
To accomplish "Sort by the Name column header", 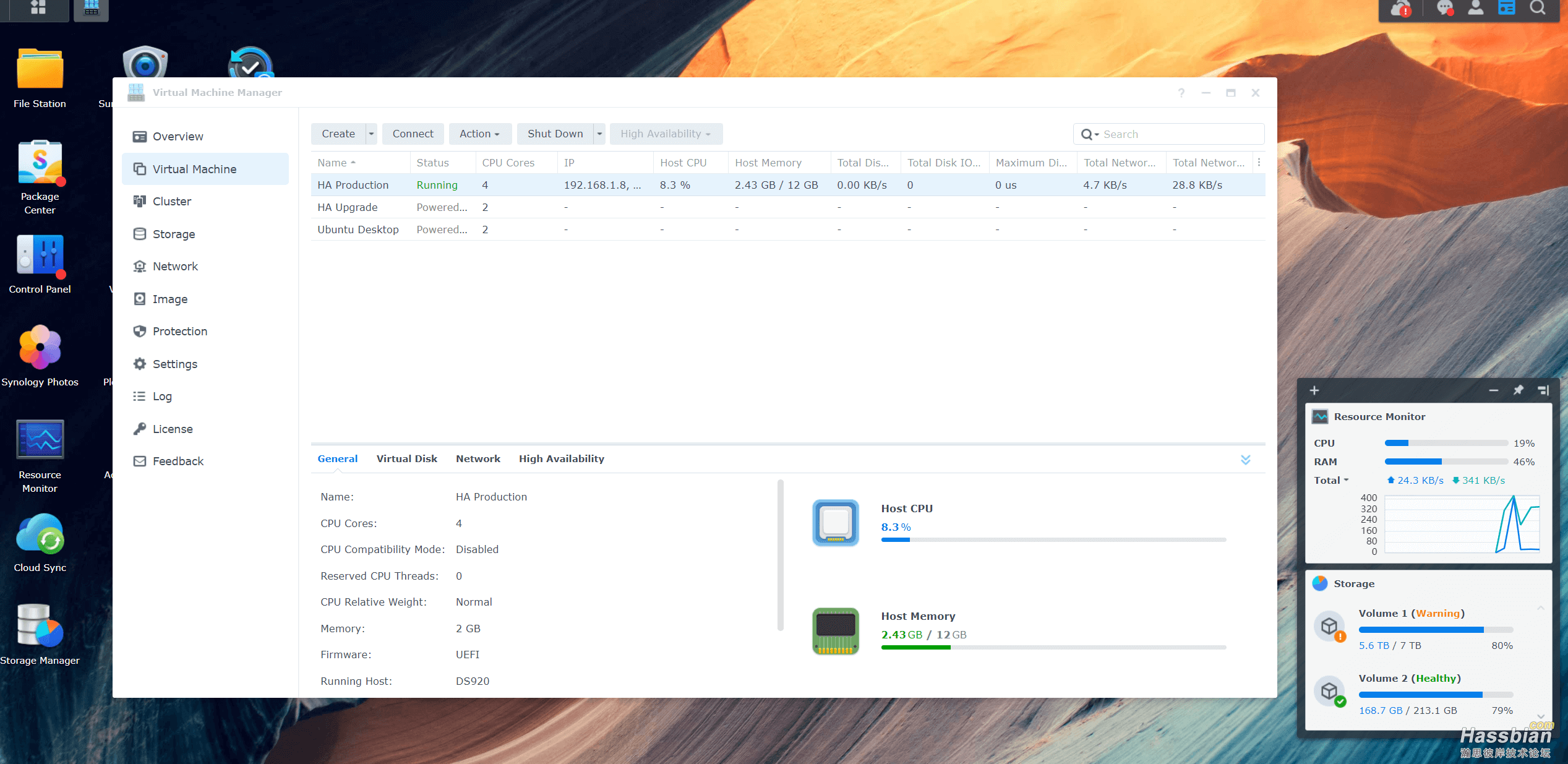I will 360,163.
